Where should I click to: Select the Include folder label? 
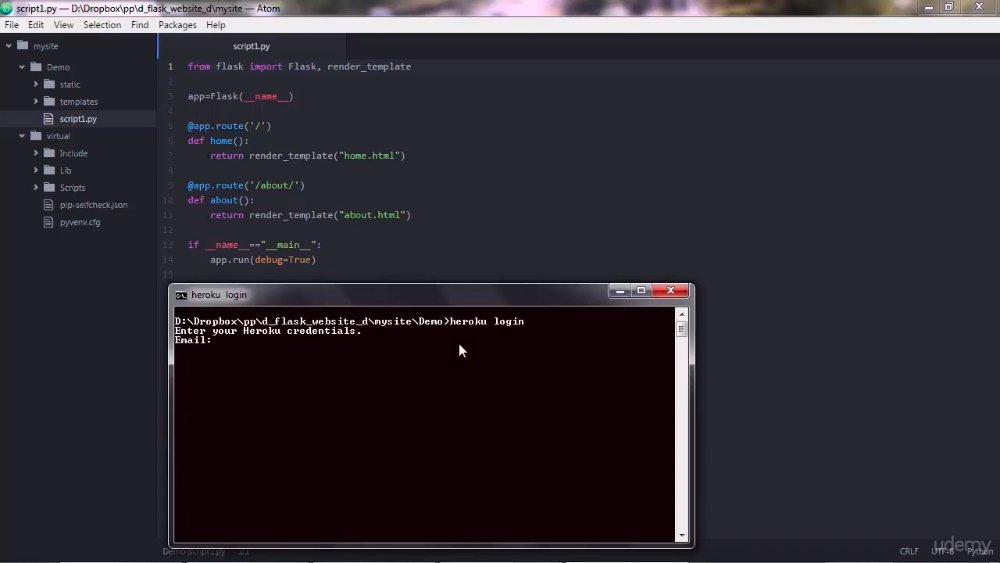(73, 153)
